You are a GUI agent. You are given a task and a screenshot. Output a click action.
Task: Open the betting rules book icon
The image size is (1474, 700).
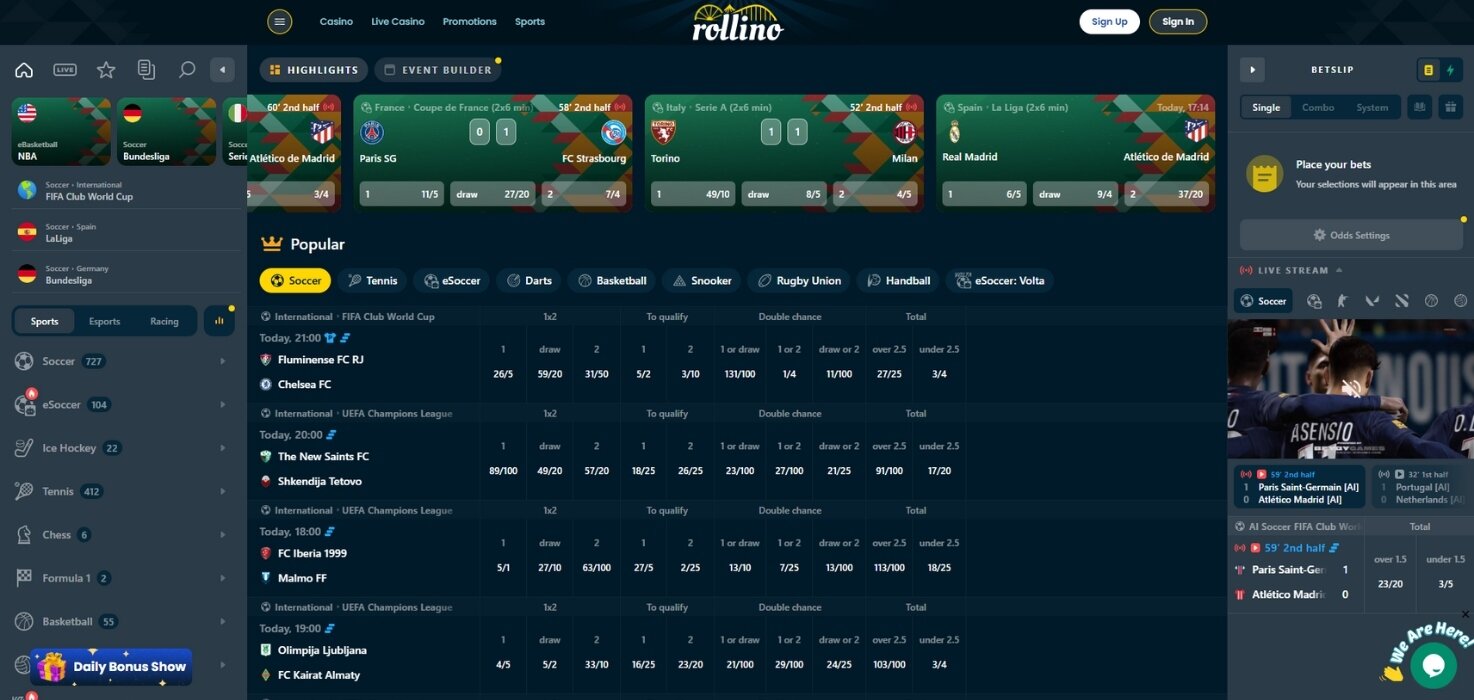pyautogui.click(x=1418, y=107)
